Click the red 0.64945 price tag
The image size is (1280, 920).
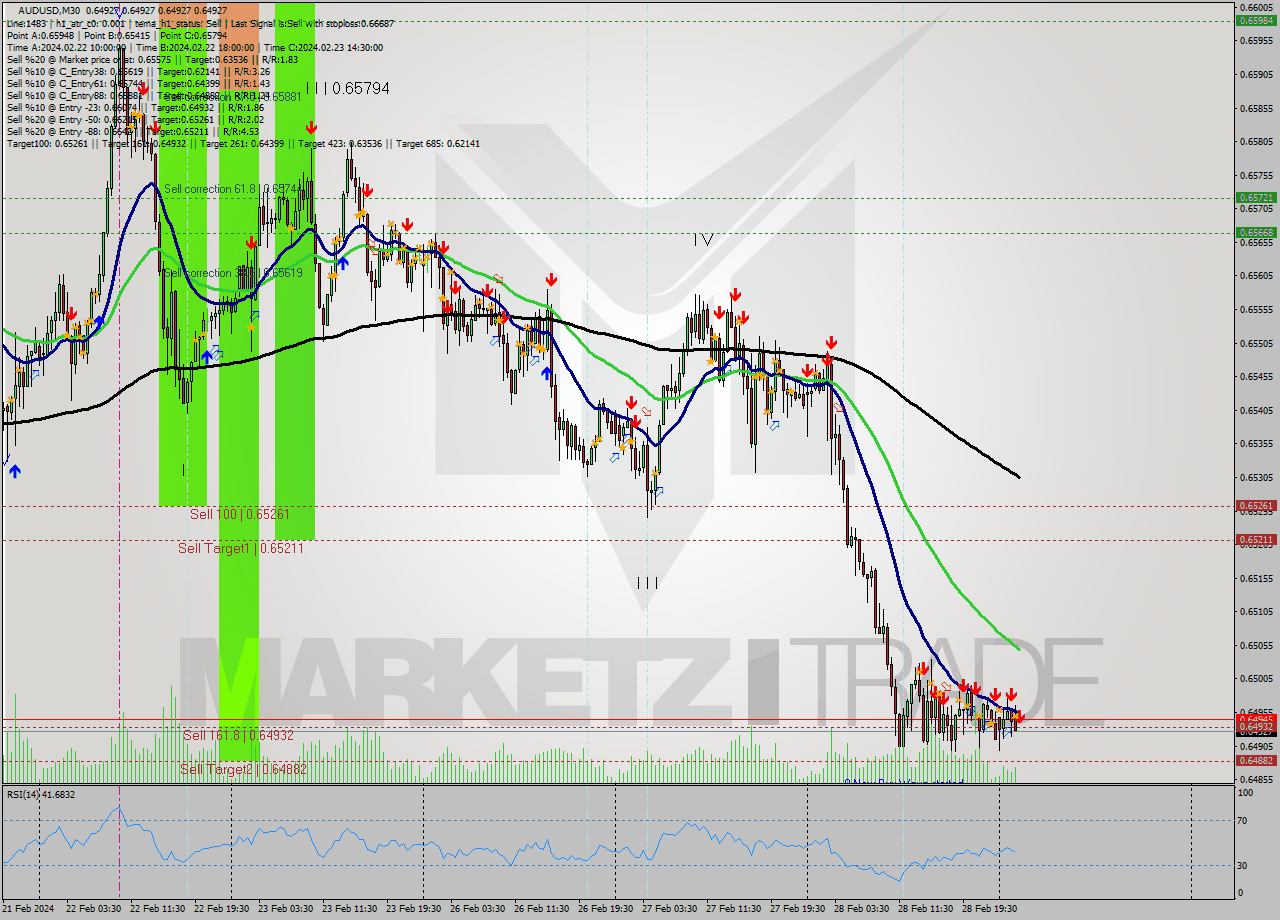1256,719
